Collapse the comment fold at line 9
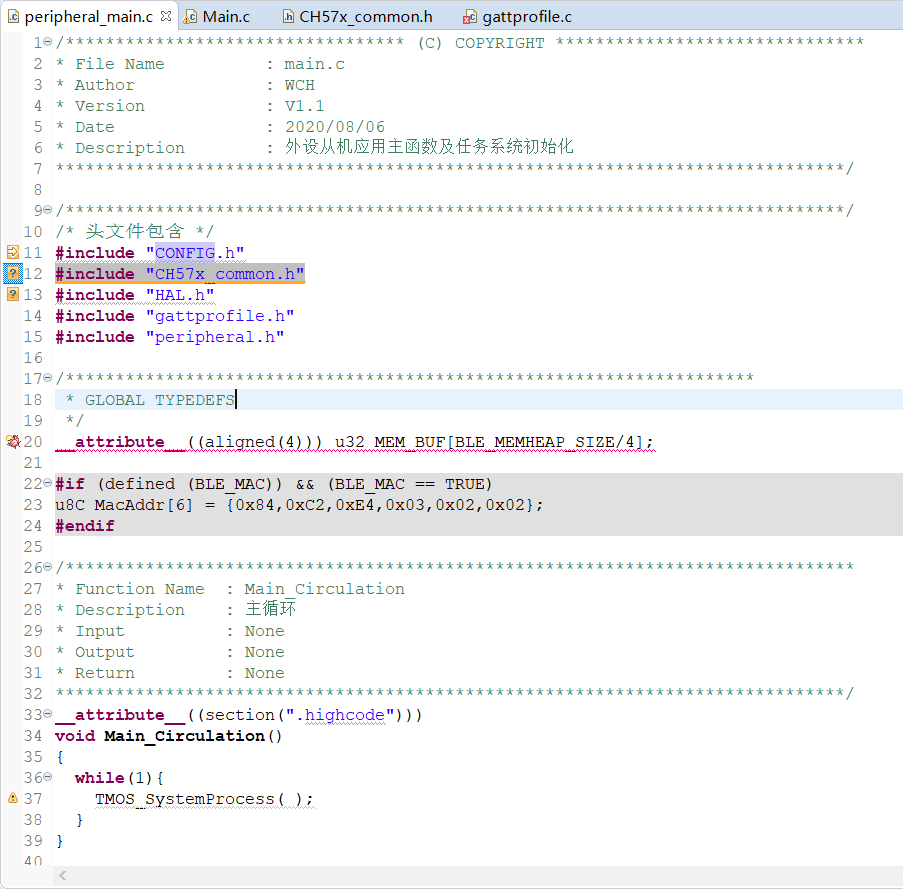The width and height of the screenshot is (903, 889). pyautogui.click(x=48, y=211)
